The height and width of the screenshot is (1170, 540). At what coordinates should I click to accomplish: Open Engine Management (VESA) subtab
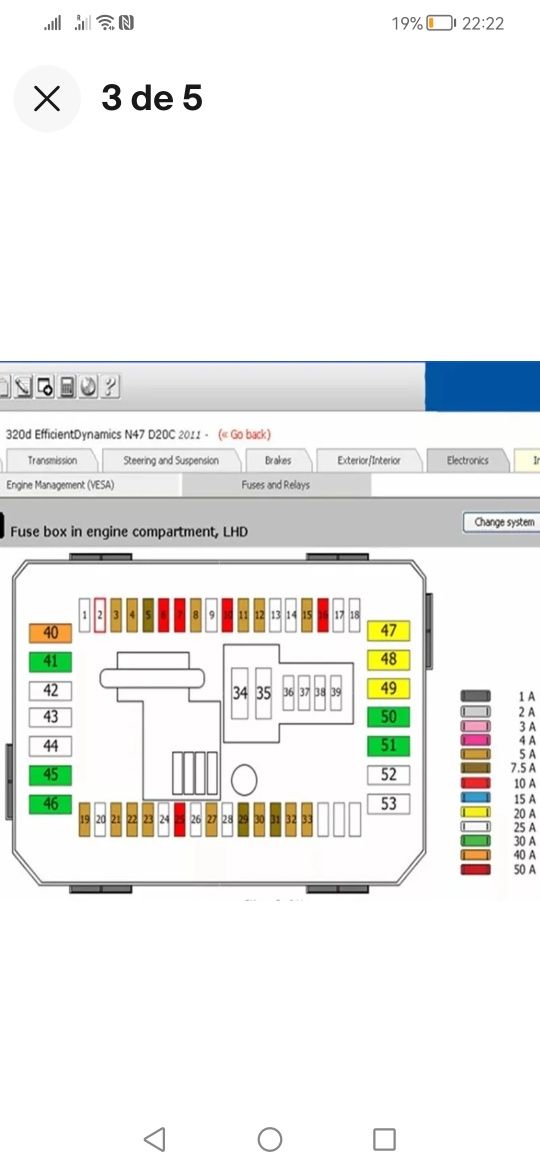(60, 485)
